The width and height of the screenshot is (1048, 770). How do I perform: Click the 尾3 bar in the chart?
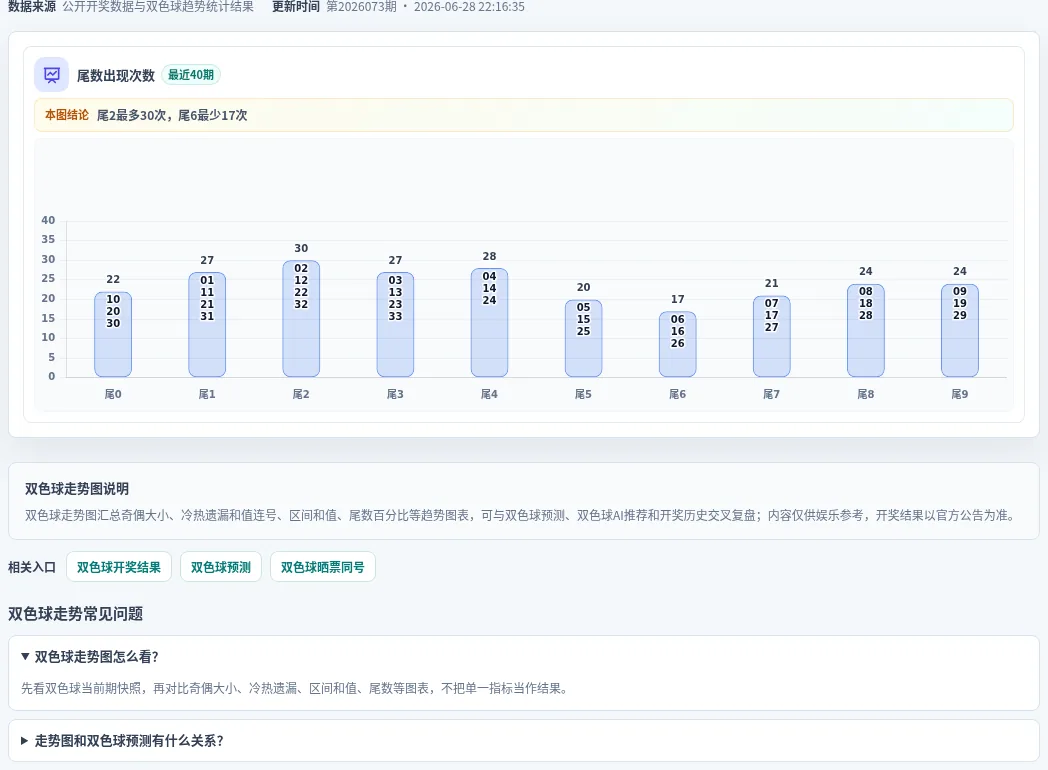[x=395, y=325]
